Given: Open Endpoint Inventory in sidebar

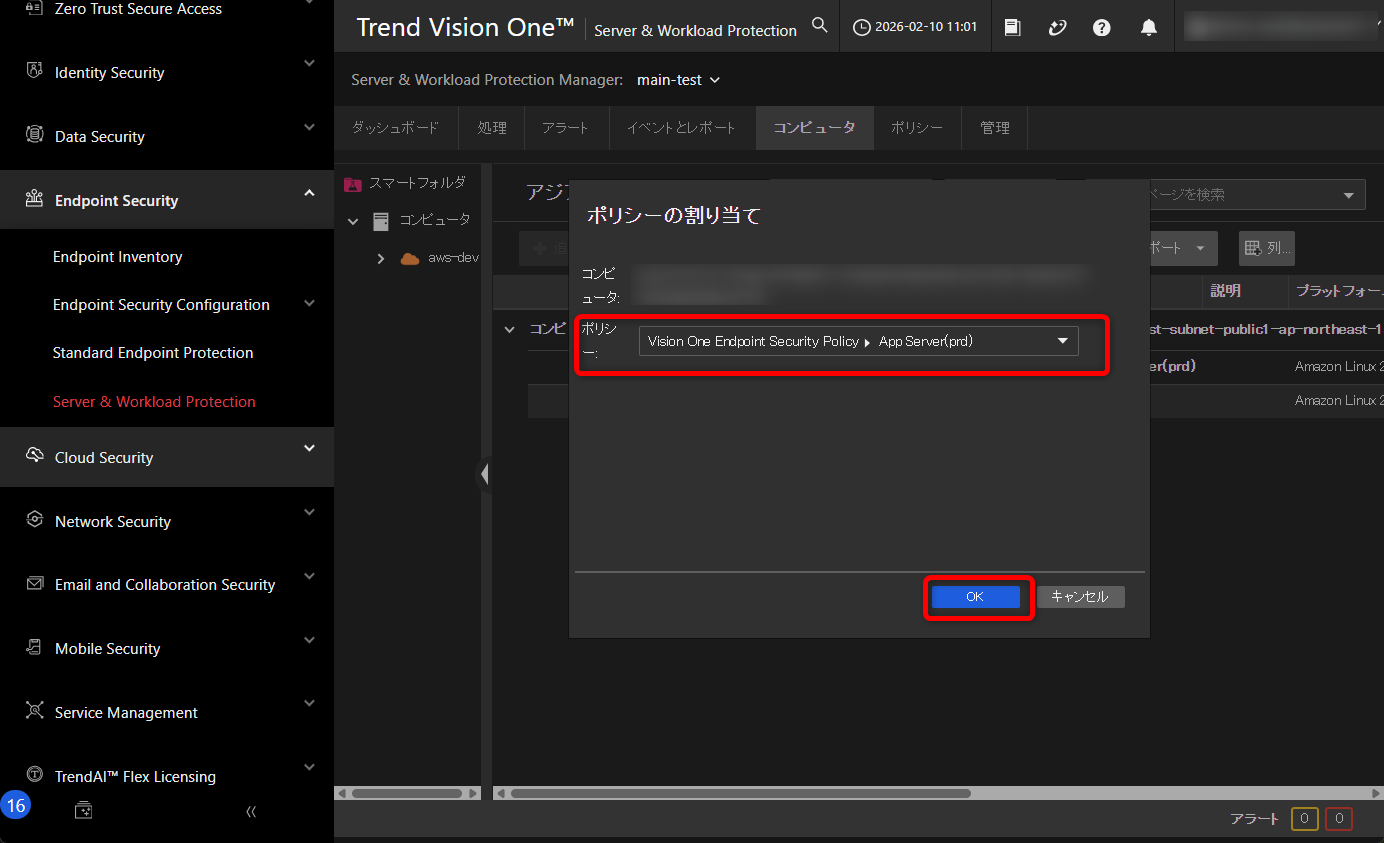Looking at the screenshot, I should [117, 257].
